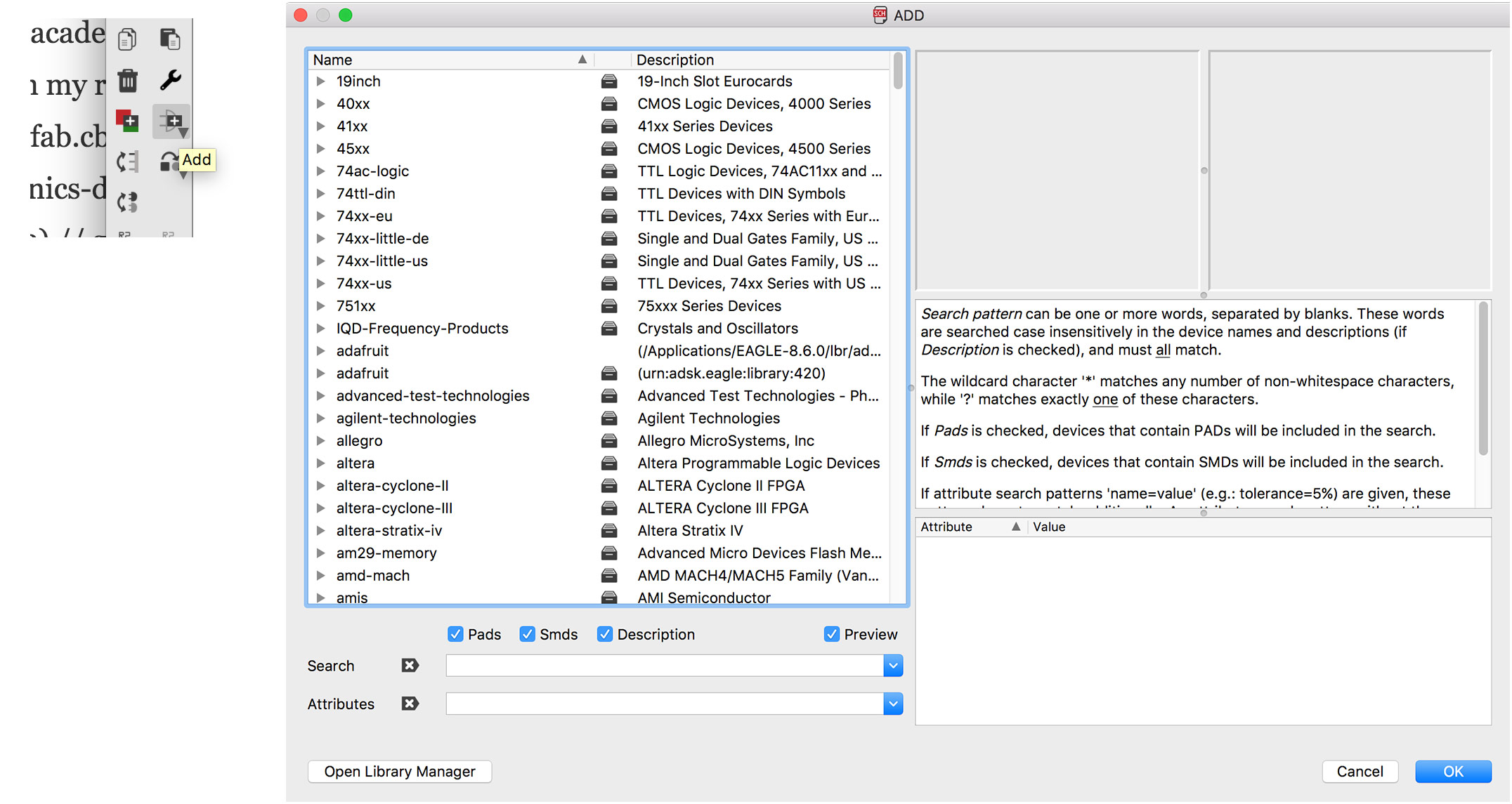Disable the Smds search option

528,634
